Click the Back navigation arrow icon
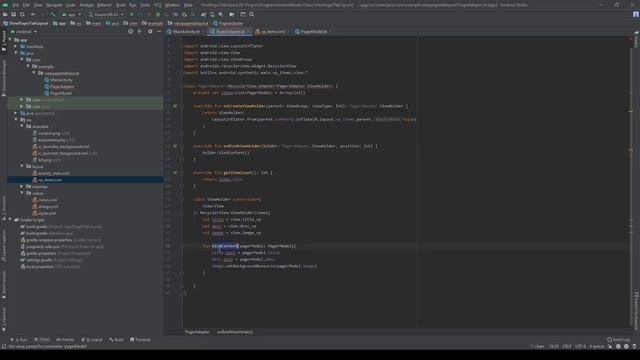The width and height of the screenshot is (640, 360). click(33, 14)
